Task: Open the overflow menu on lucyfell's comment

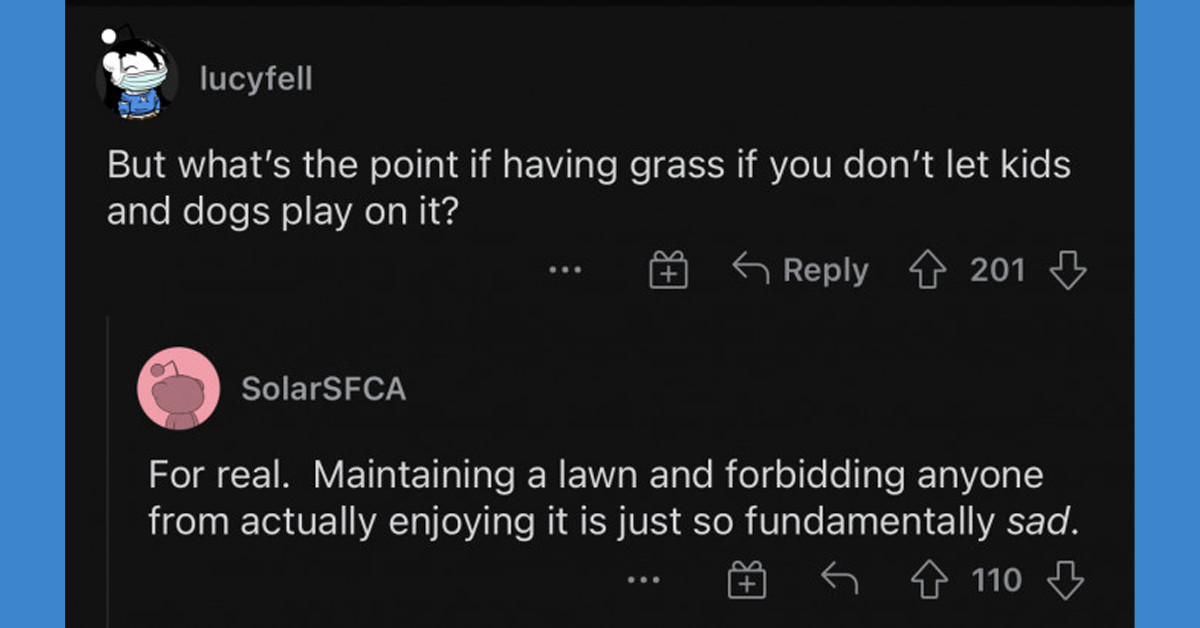Action: [x=566, y=270]
